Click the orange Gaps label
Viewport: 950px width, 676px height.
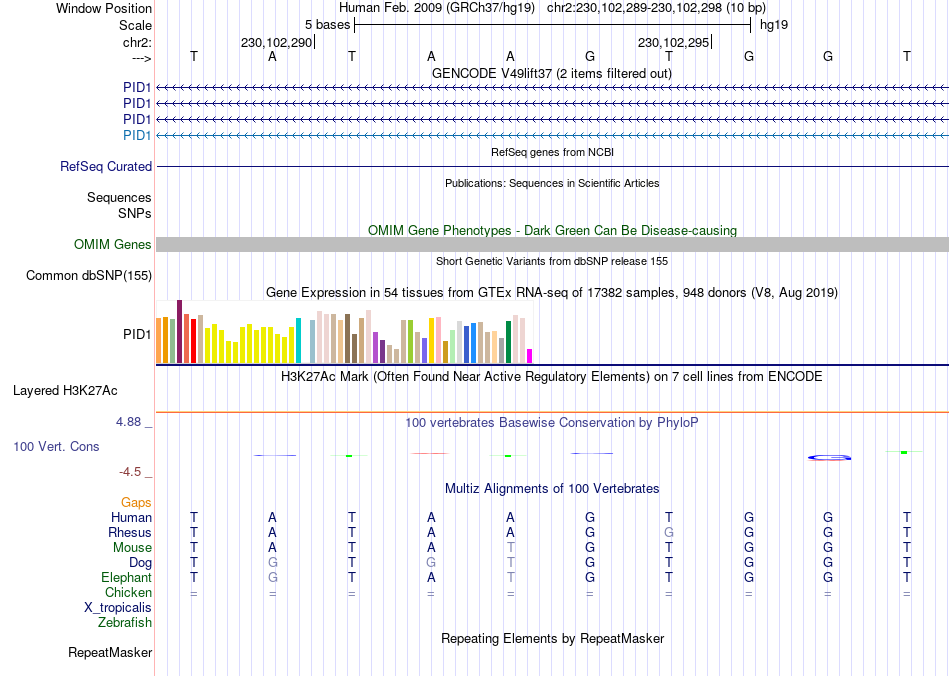(x=136, y=502)
